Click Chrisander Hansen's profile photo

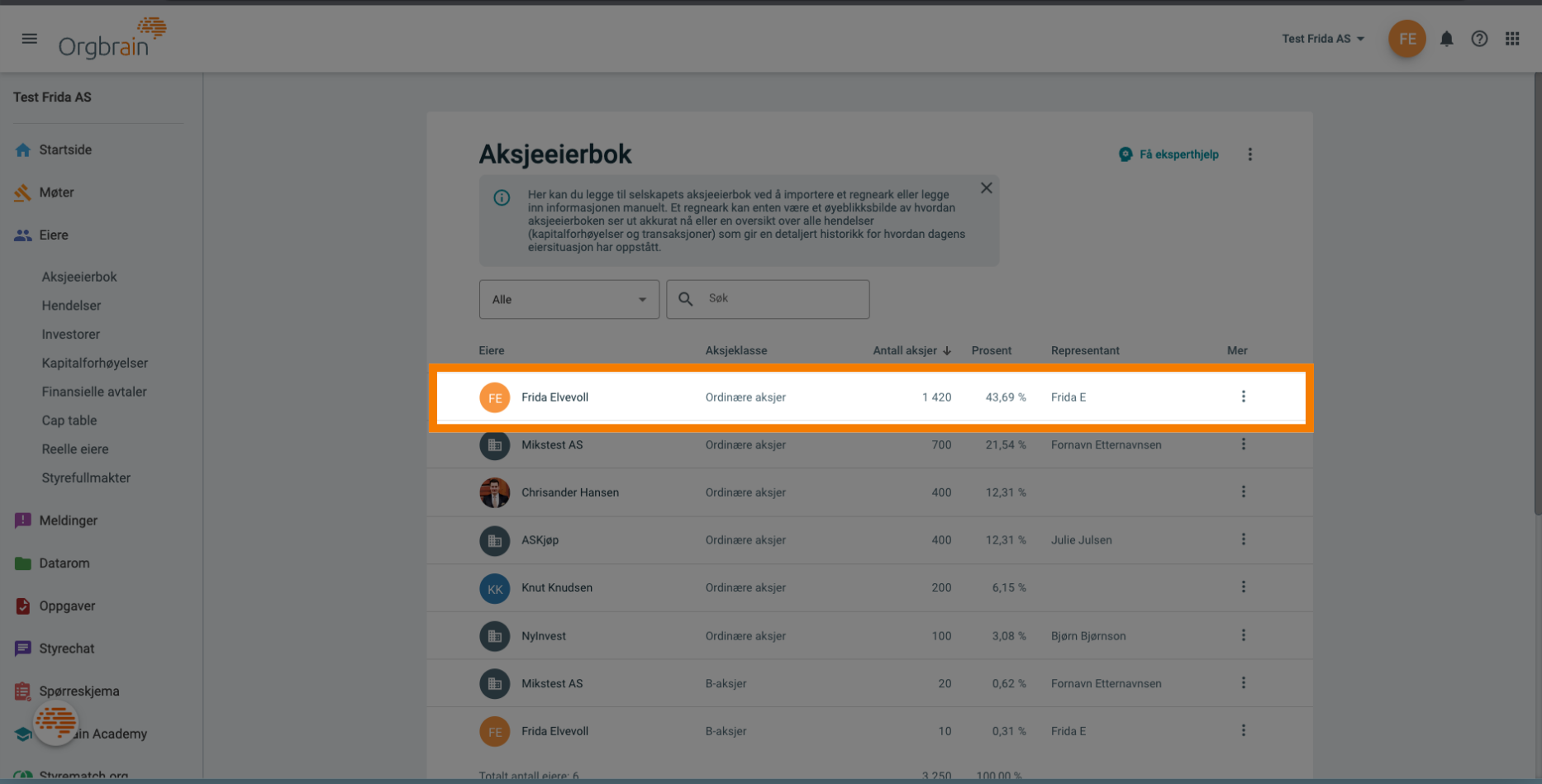pos(494,493)
